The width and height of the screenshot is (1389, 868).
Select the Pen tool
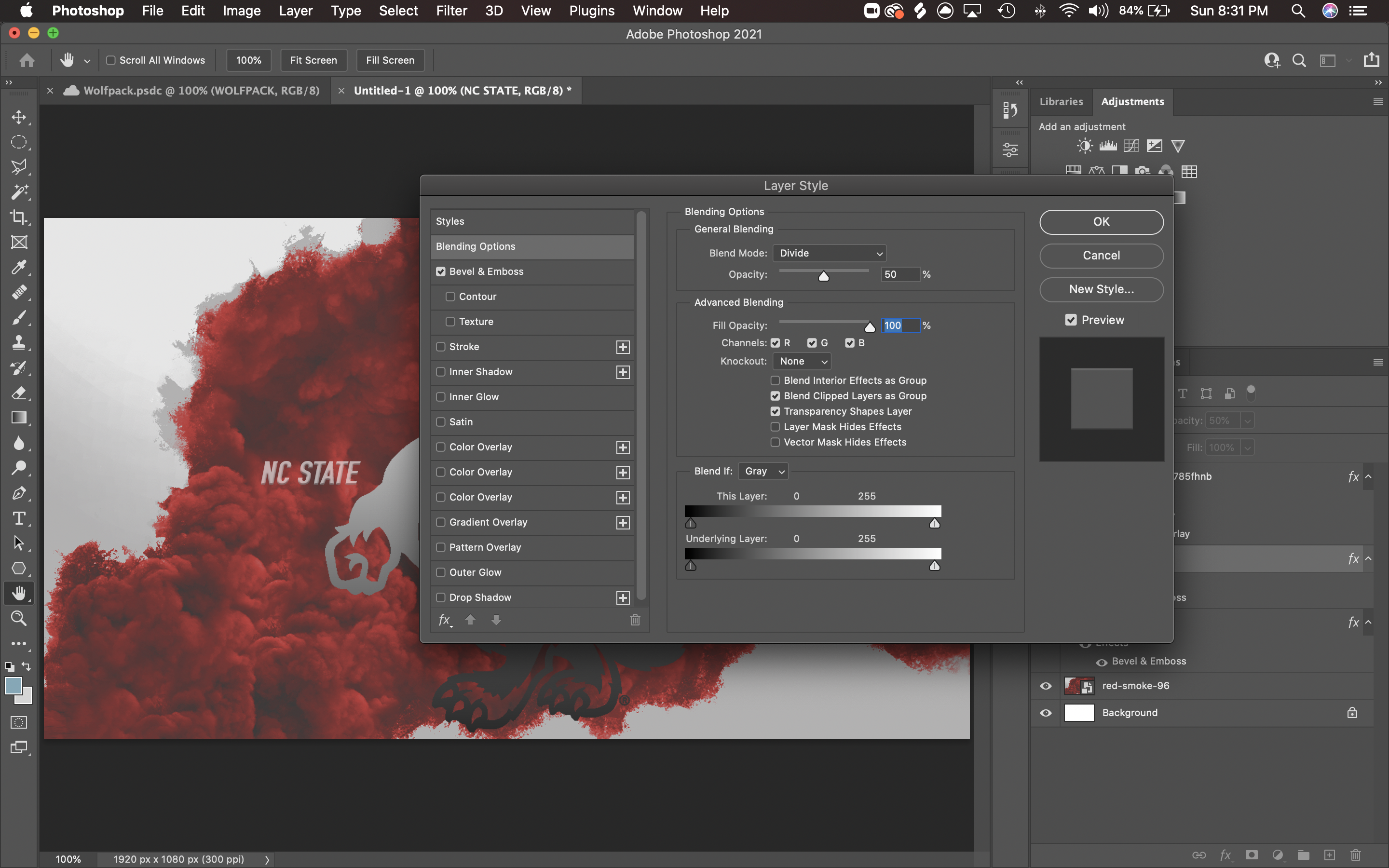[19, 493]
